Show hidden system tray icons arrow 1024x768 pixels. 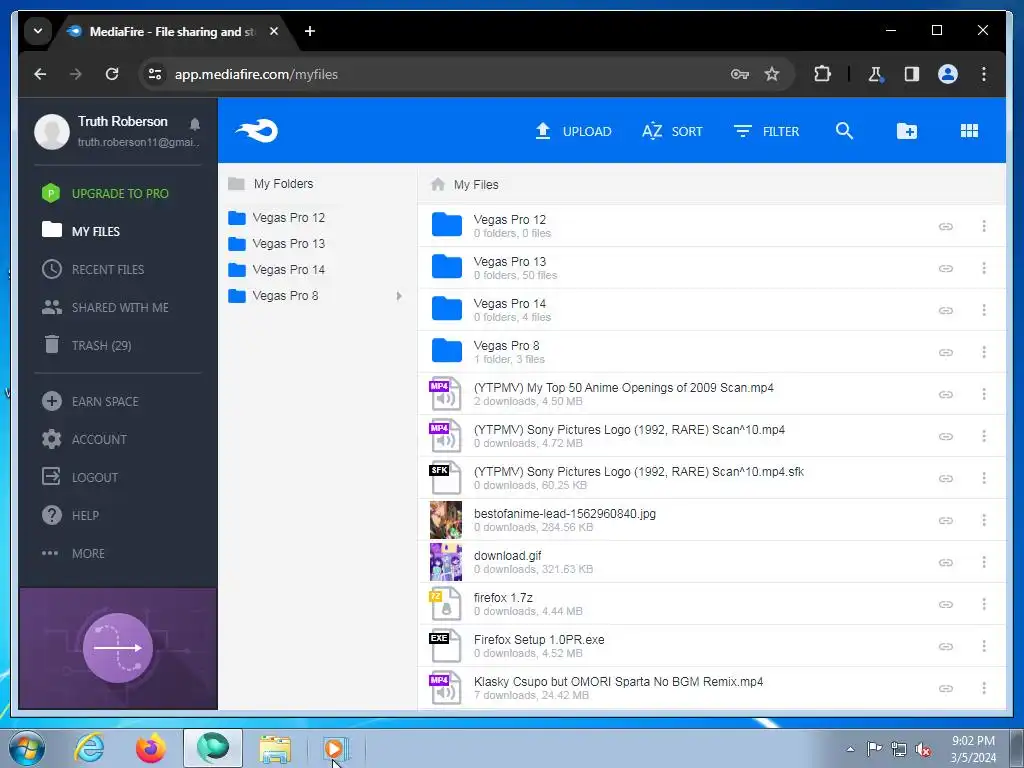(x=850, y=749)
